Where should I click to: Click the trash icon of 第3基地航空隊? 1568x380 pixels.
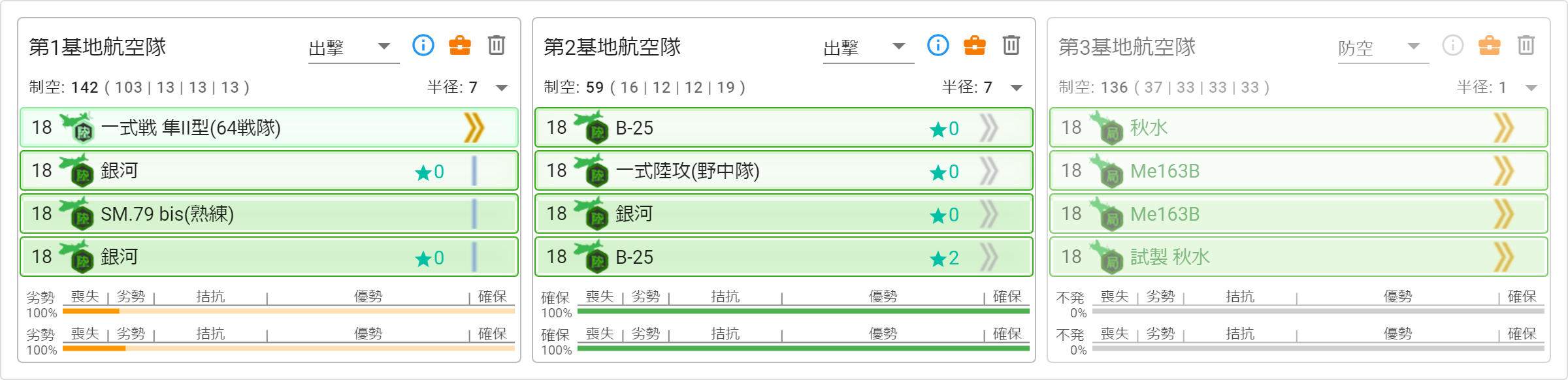(1526, 45)
